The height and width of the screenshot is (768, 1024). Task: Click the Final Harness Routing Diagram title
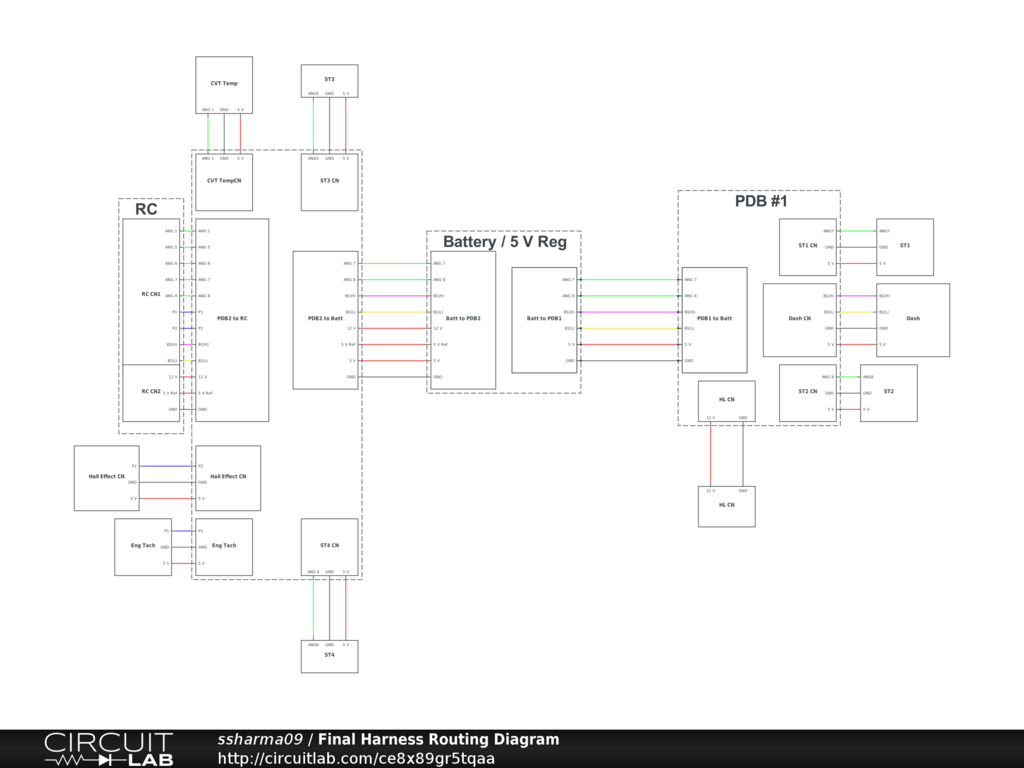438,740
